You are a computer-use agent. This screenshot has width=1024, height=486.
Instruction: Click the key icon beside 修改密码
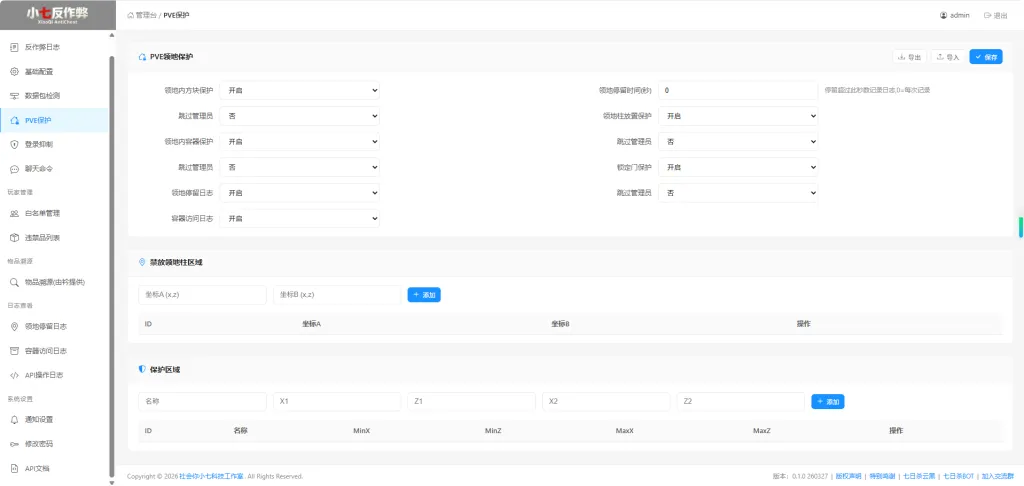[14, 443]
